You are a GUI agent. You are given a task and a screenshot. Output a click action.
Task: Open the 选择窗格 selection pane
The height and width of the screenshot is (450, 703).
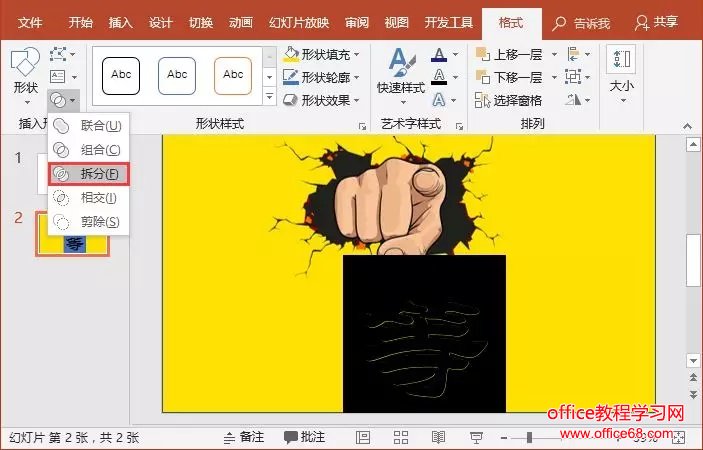508,100
